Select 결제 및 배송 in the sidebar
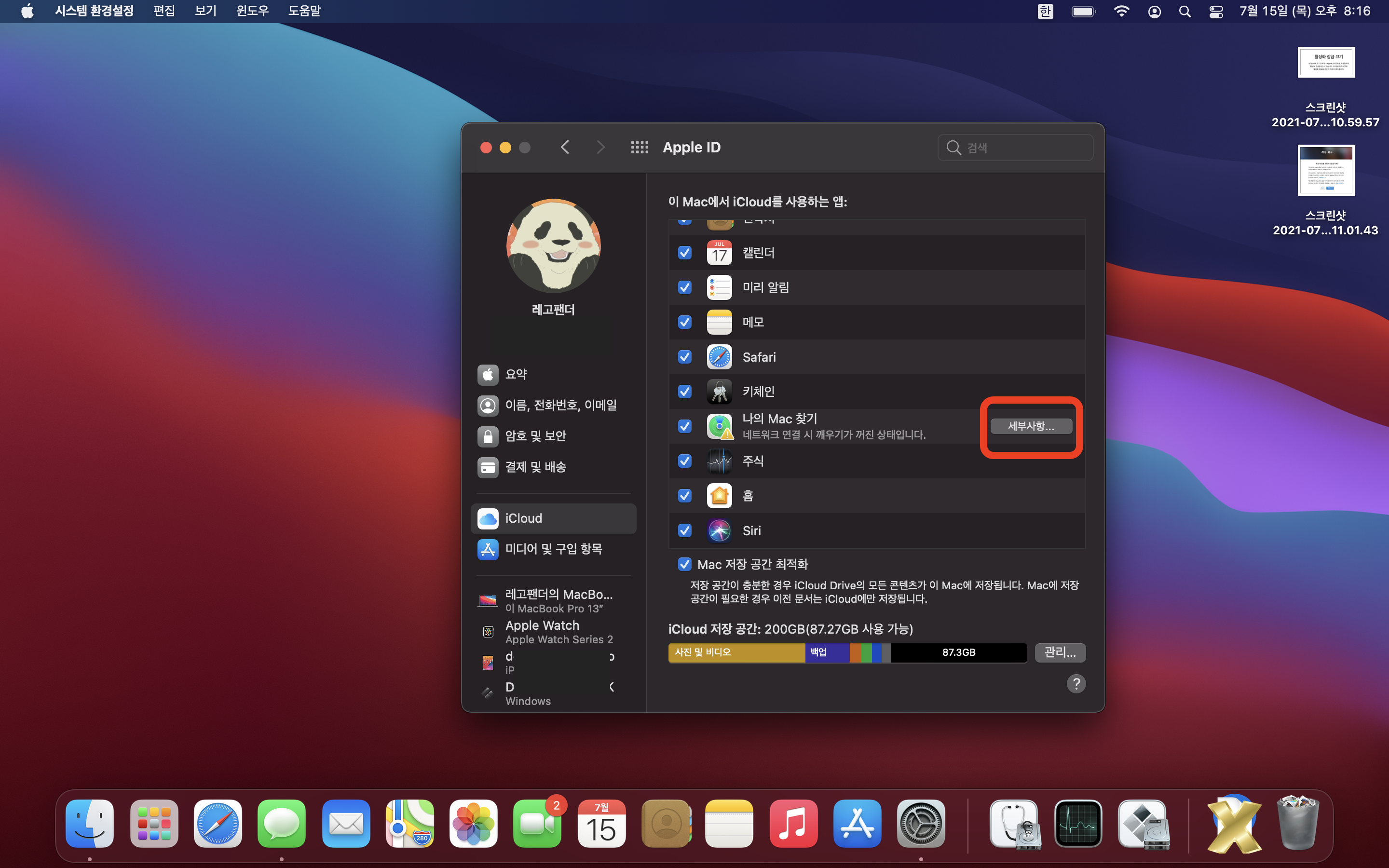Image resolution: width=1389 pixels, height=868 pixels. pos(535,467)
